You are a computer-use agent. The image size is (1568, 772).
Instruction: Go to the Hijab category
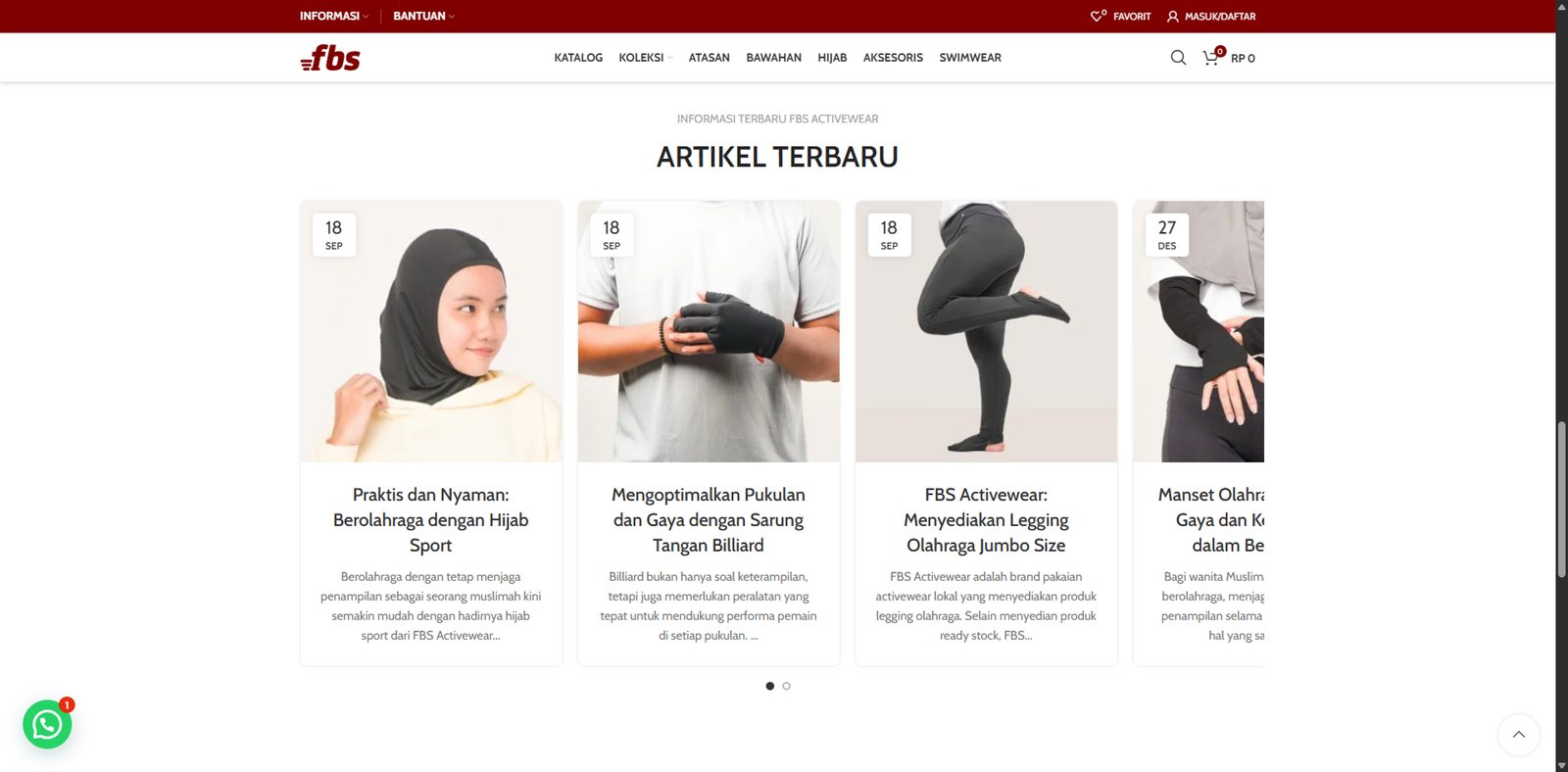832,58
